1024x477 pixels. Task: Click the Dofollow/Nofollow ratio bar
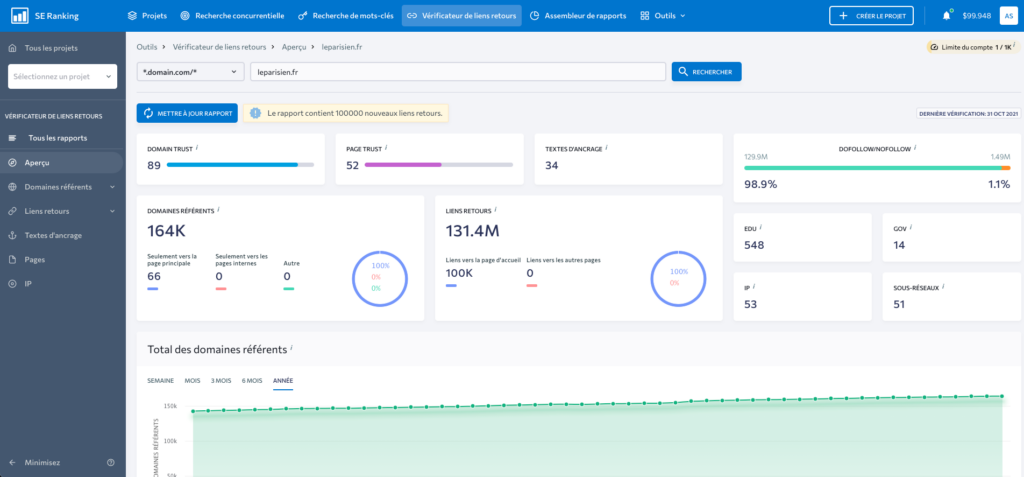[877, 168]
